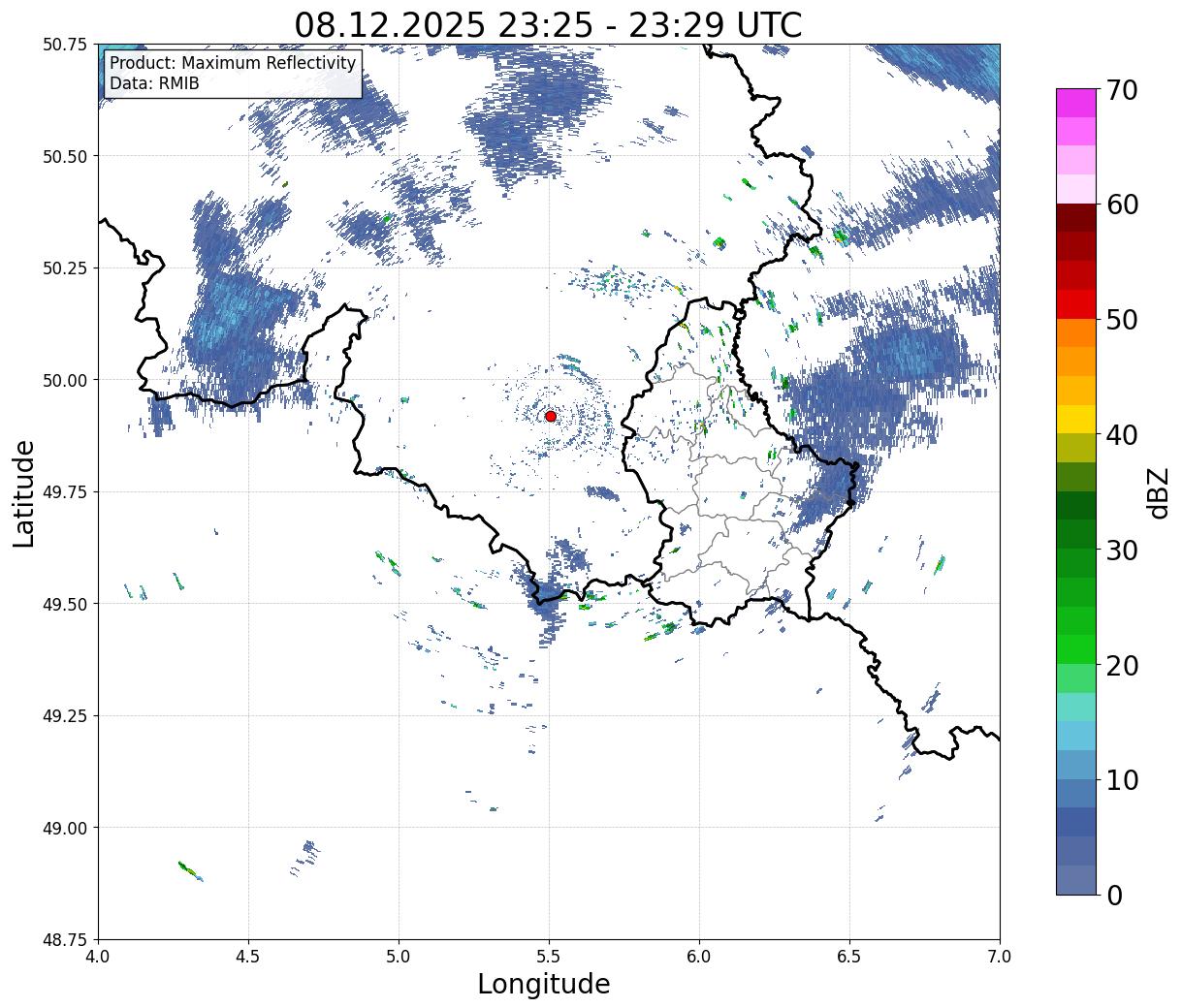Click the colorbar tick label 50
The height and width of the screenshot is (1008, 1182).
point(1122,320)
